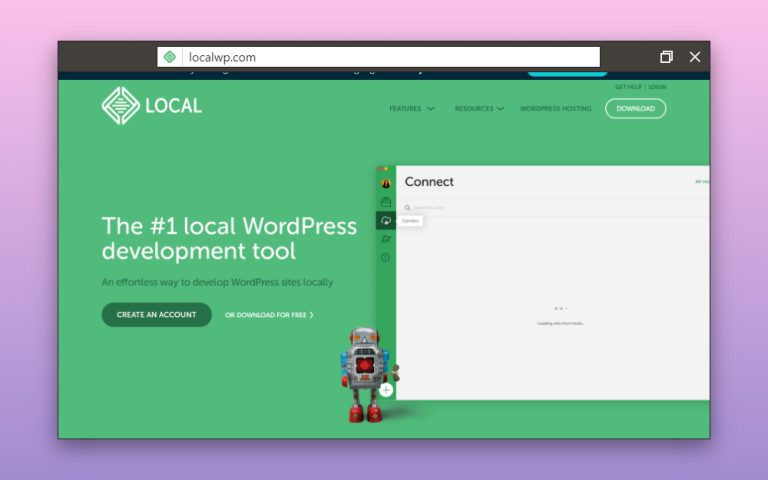This screenshot has height=480, width=768.
Task: Select the Connect cloud icon in sidebar
Action: (386, 220)
